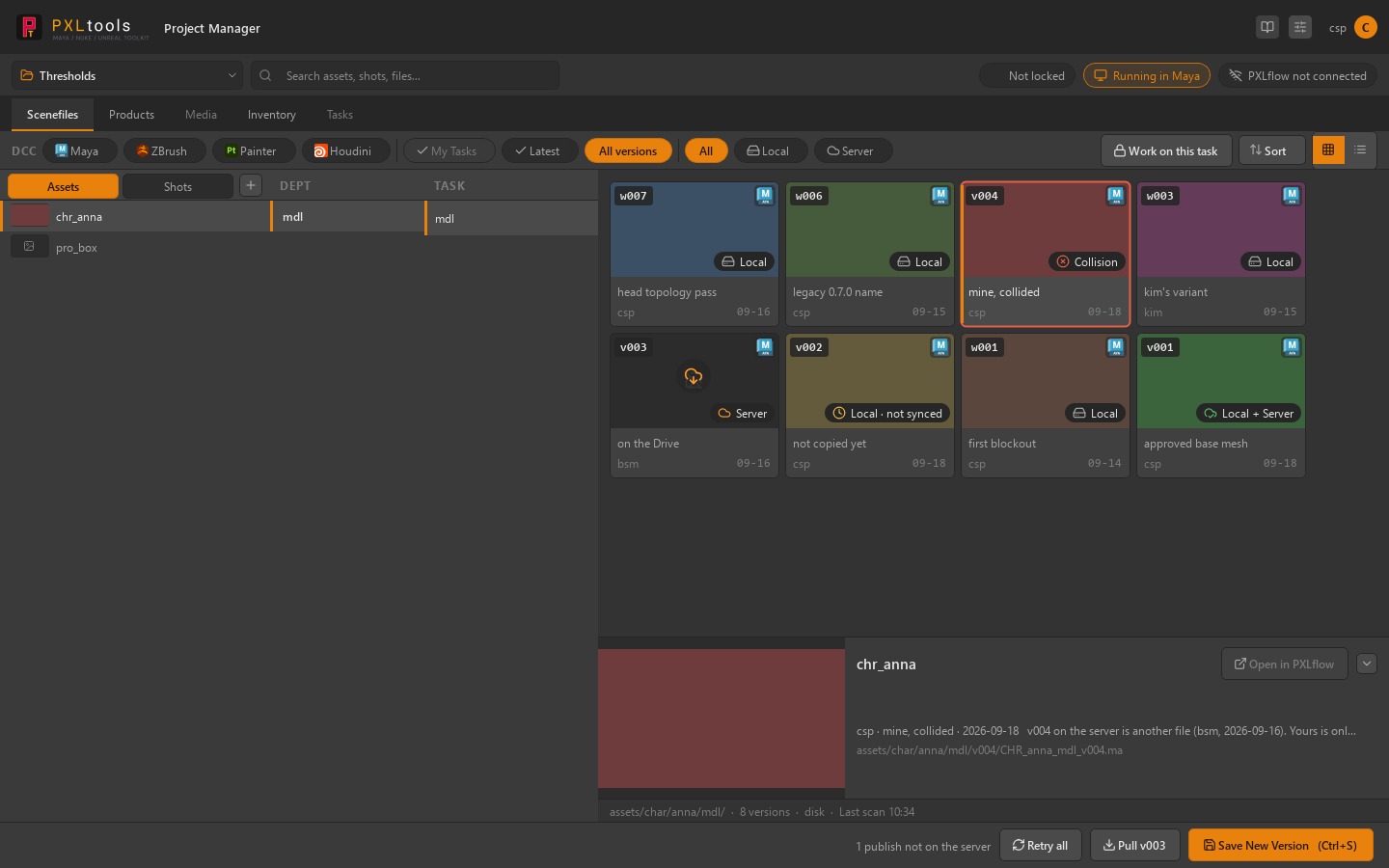Click the PXLflow not connected status icon

[1235, 75]
